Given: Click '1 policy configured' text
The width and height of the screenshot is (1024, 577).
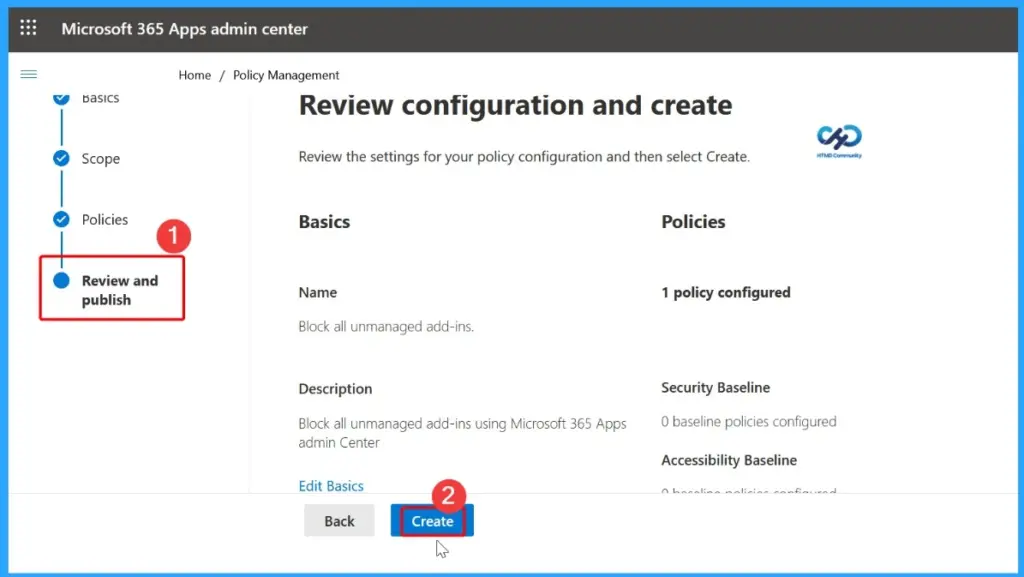Looking at the screenshot, I should tap(726, 292).
